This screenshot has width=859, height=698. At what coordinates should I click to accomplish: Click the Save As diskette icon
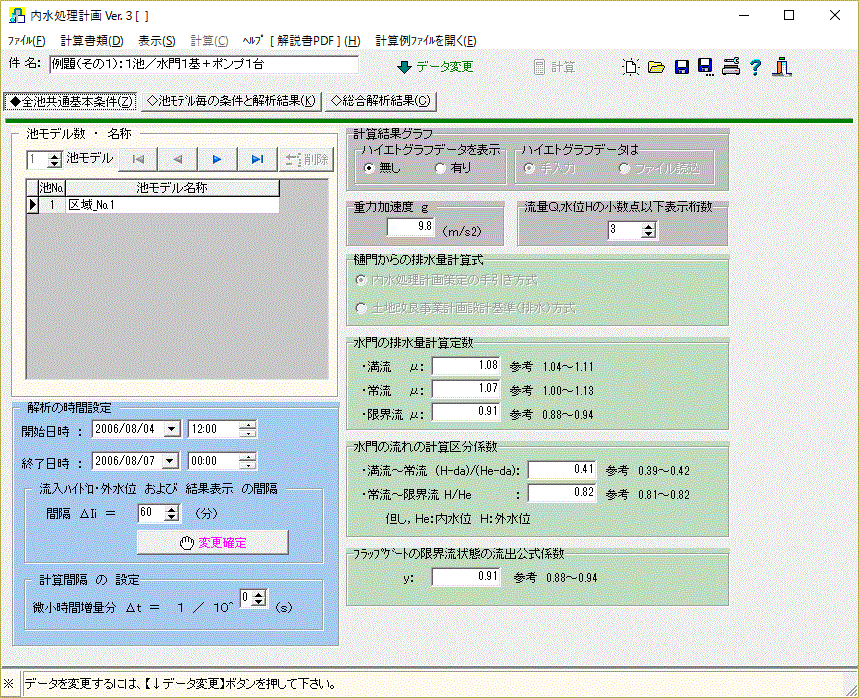coord(705,66)
